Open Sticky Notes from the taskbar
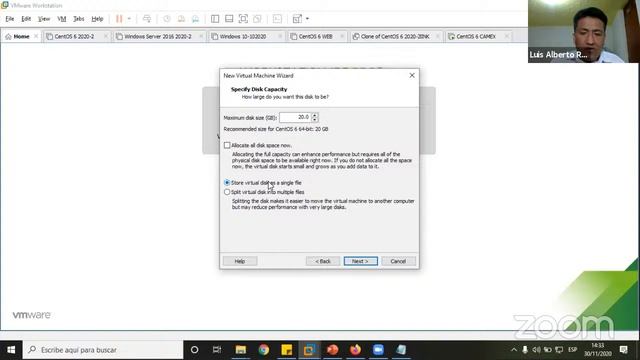 tap(287, 350)
